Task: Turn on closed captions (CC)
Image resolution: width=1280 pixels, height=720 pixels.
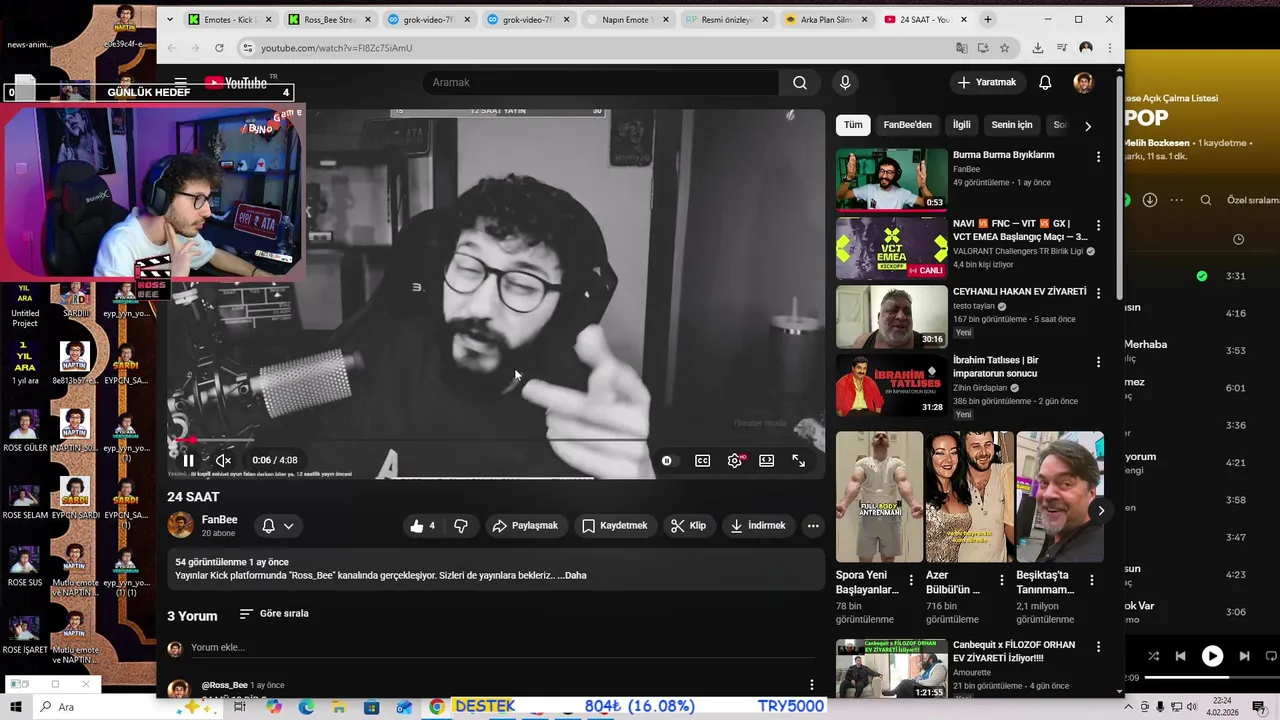Action: tap(703, 461)
